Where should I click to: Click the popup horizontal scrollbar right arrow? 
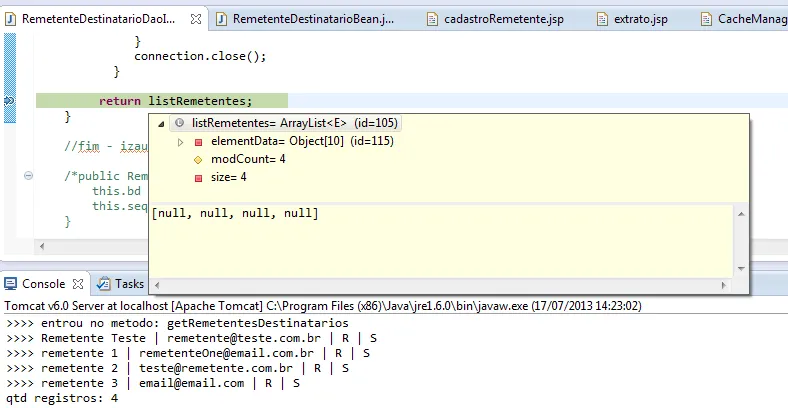click(x=724, y=285)
